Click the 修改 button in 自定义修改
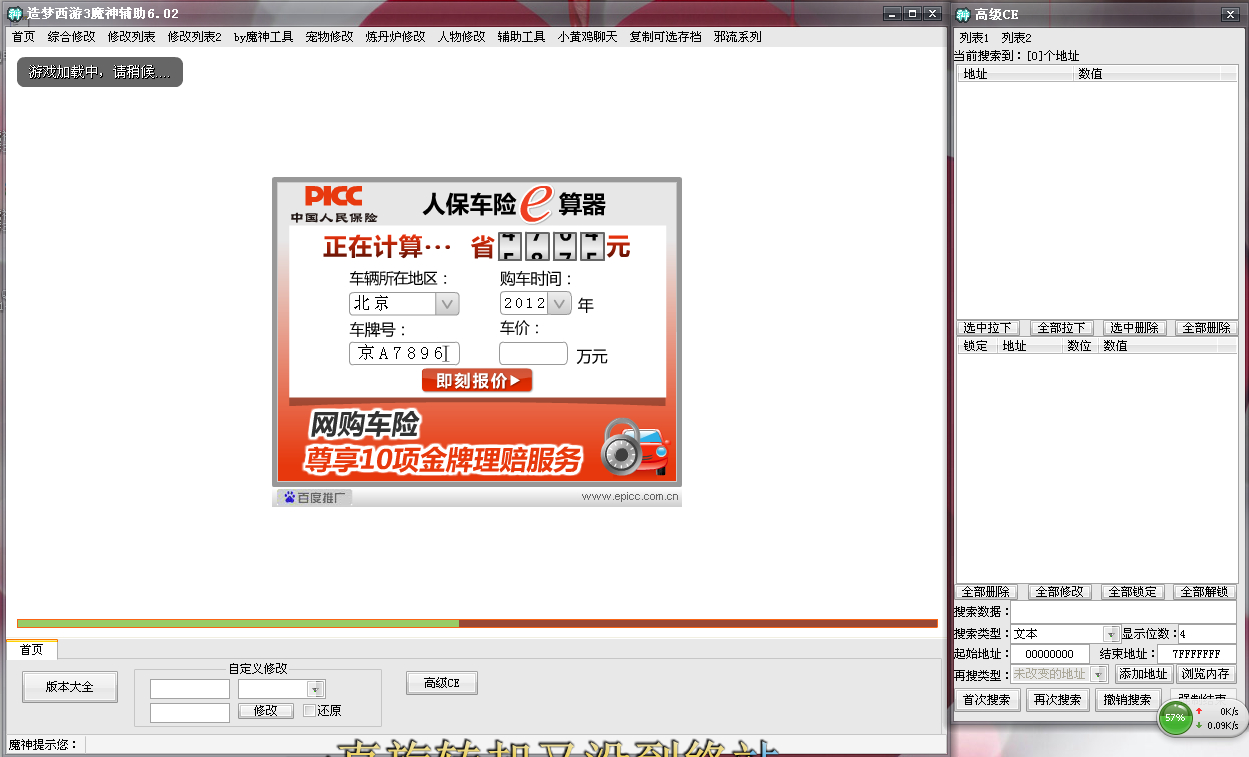This screenshot has width=1249, height=757. [x=266, y=711]
